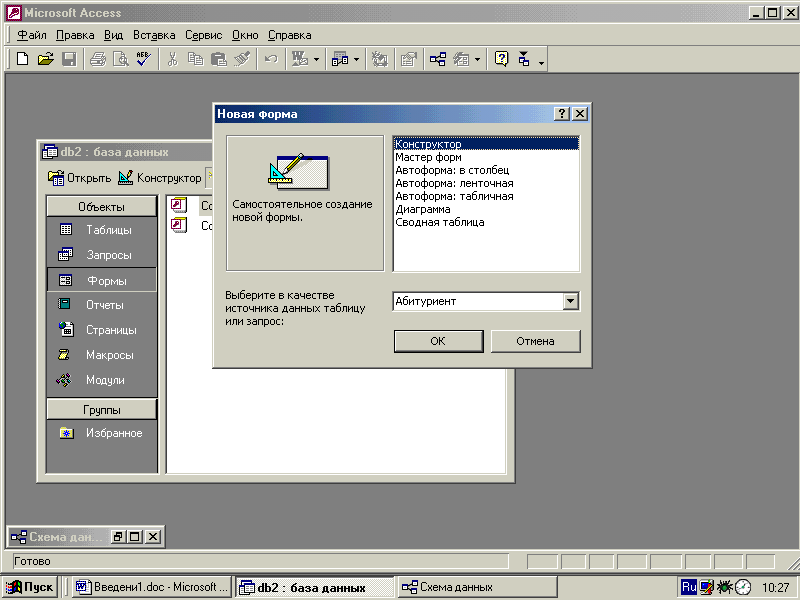Switch to Схема данных taskbar item
Viewport: 800px width, 600px height.
477,587
